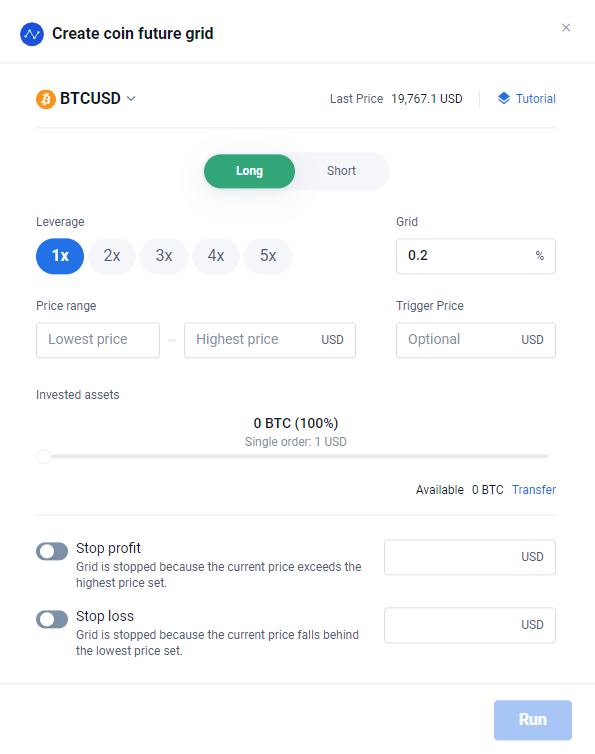
Task: Close the Create coin future grid dialog
Action: [566, 27]
